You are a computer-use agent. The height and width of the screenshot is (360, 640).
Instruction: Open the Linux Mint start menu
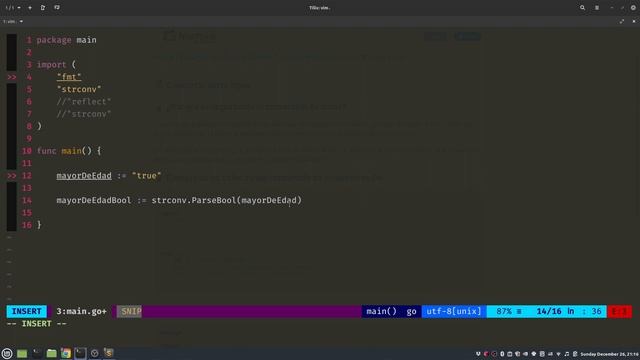[x=7, y=353]
